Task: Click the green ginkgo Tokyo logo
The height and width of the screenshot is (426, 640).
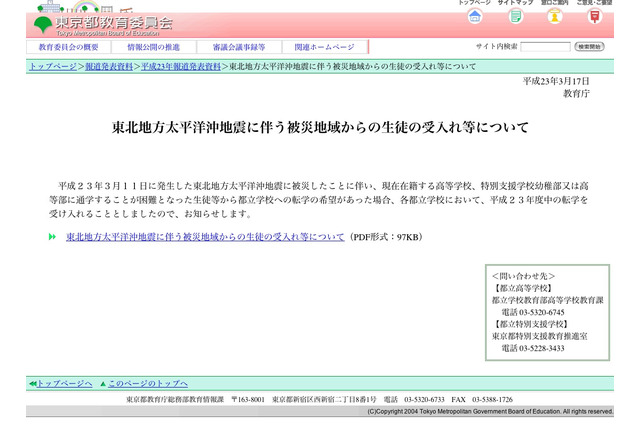Action: (x=43, y=23)
